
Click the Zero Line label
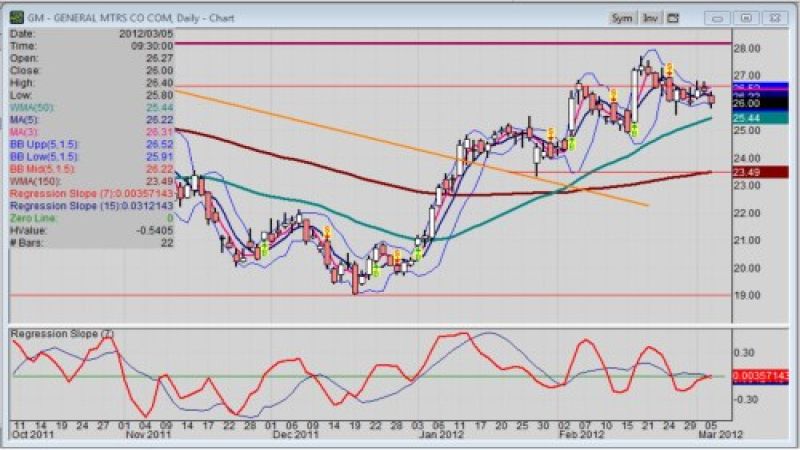click(x=33, y=218)
